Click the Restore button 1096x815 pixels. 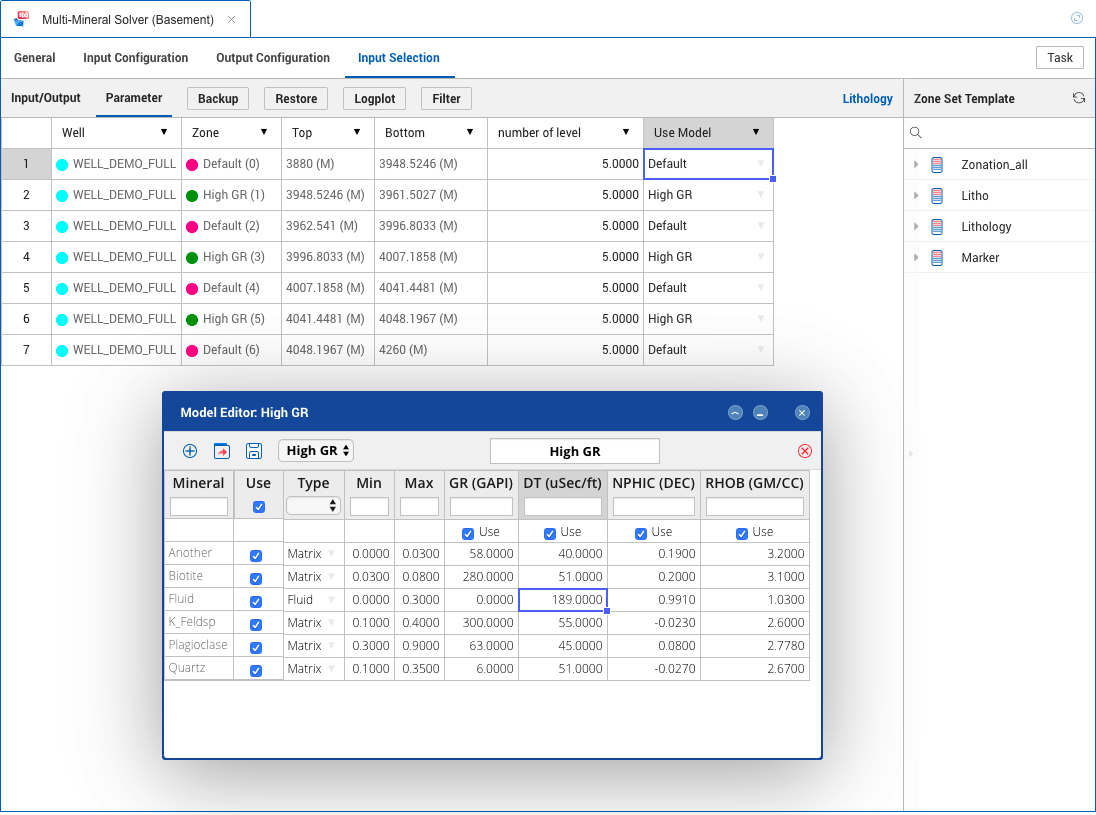pos(296,99)
